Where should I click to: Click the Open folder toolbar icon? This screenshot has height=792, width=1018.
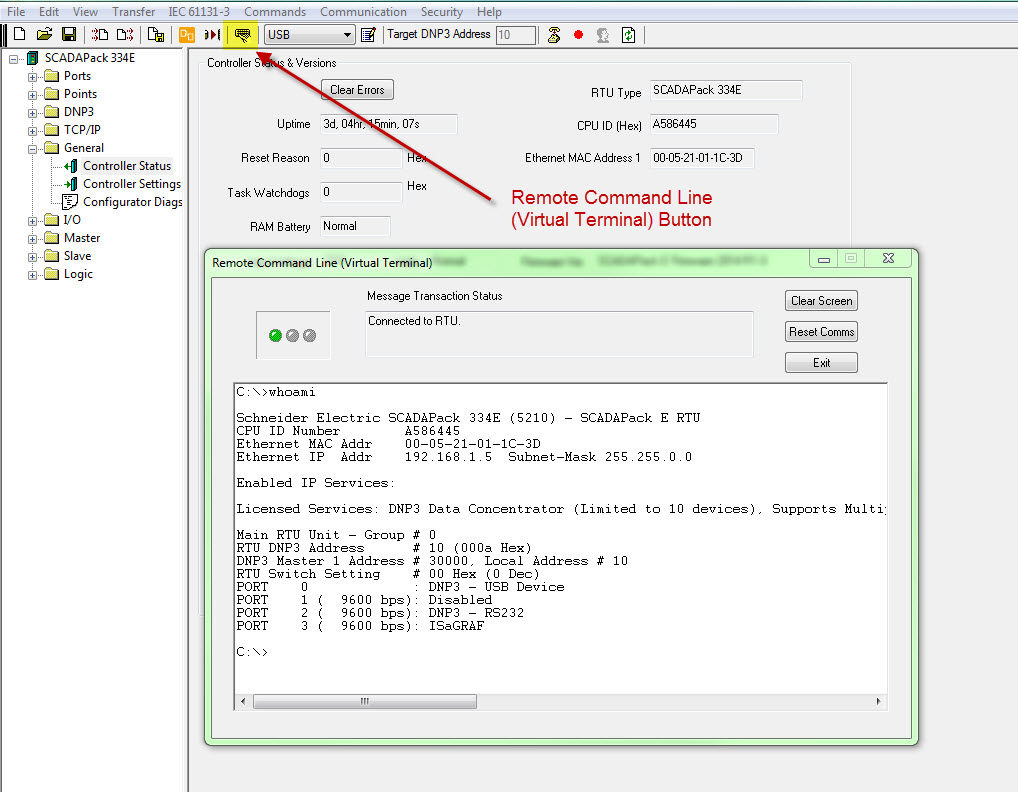tap(44, 34)
